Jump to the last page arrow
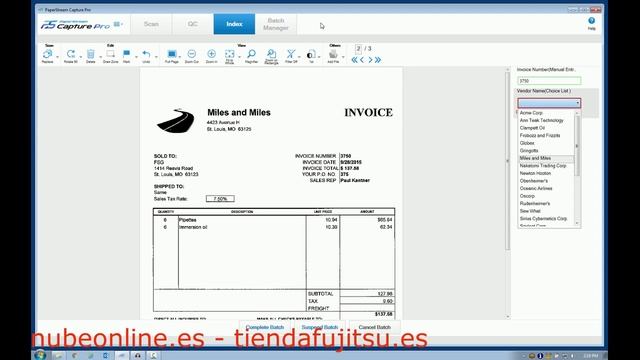The width and height of the screenshot is (640, 360). click(378, 60)
